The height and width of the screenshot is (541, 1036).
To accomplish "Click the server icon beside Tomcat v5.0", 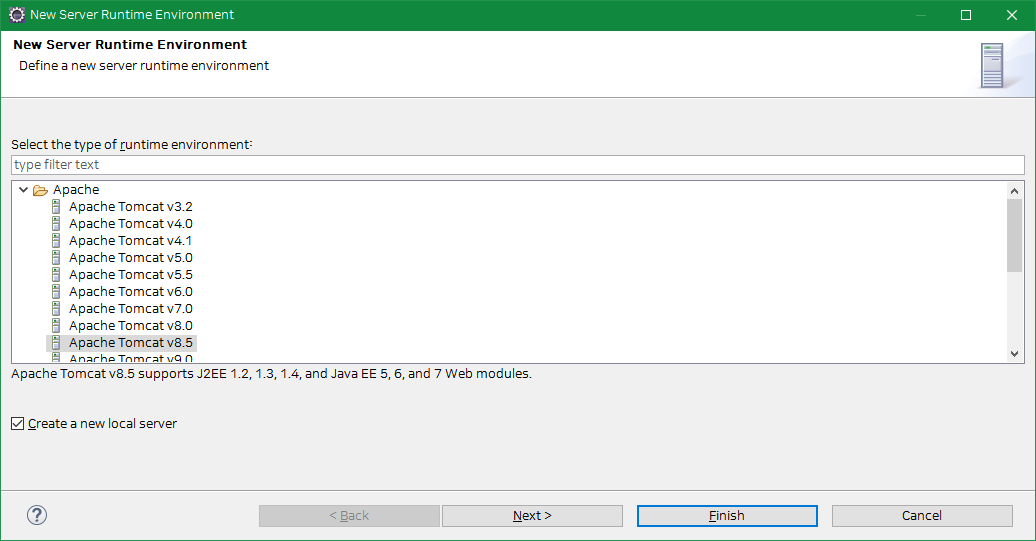I will coord(56,258).
